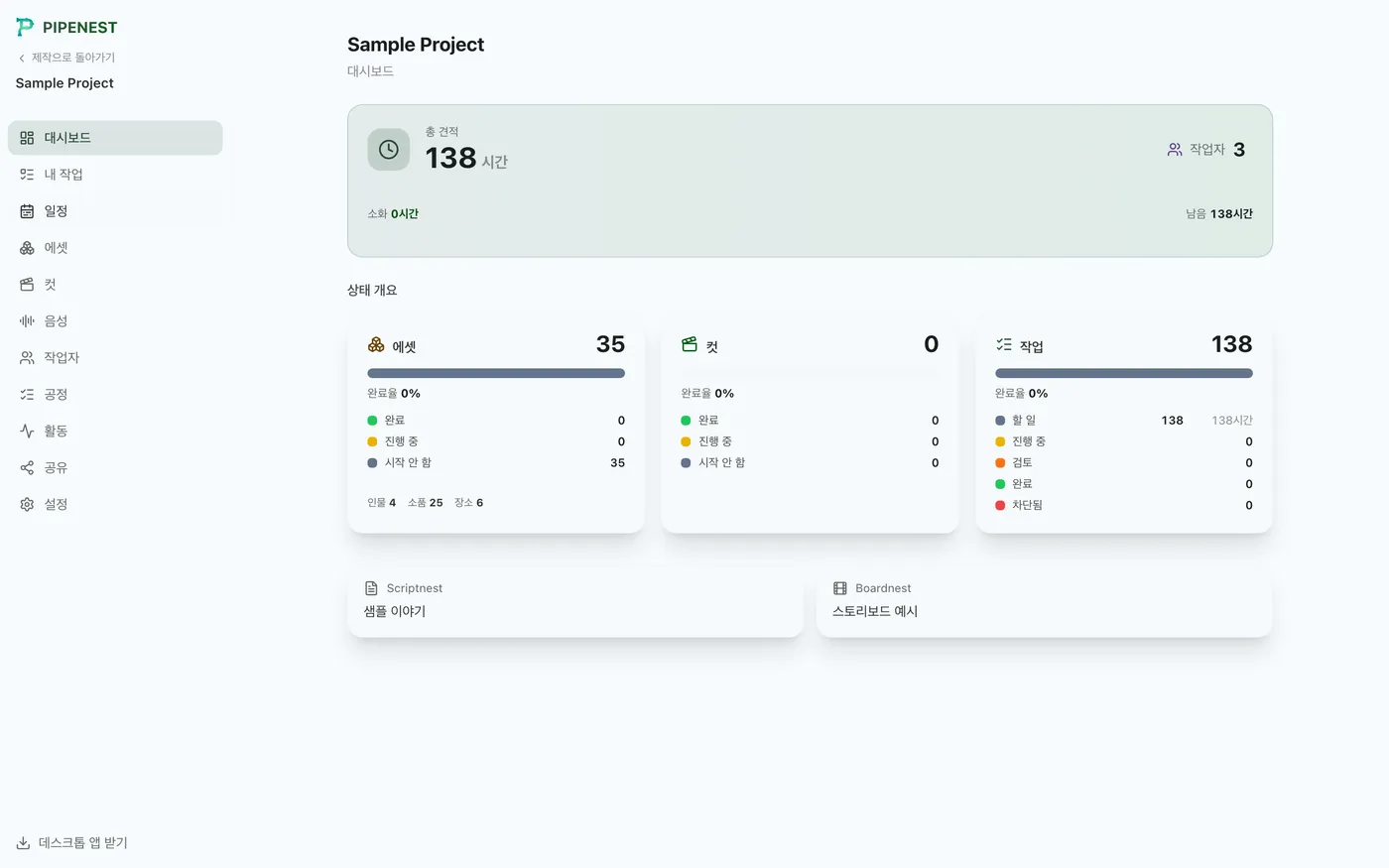Click the 에셋 progress bar
This screenshot has height=868, width=1389.
point(496,374)
